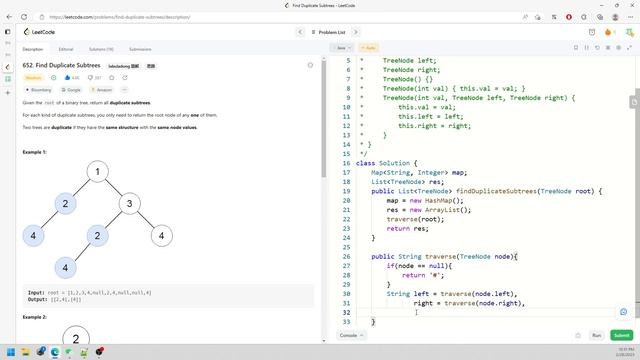Click the LeetCode sidebar tab icon
This screenshot has height=360, width=640.
[8, 67]
